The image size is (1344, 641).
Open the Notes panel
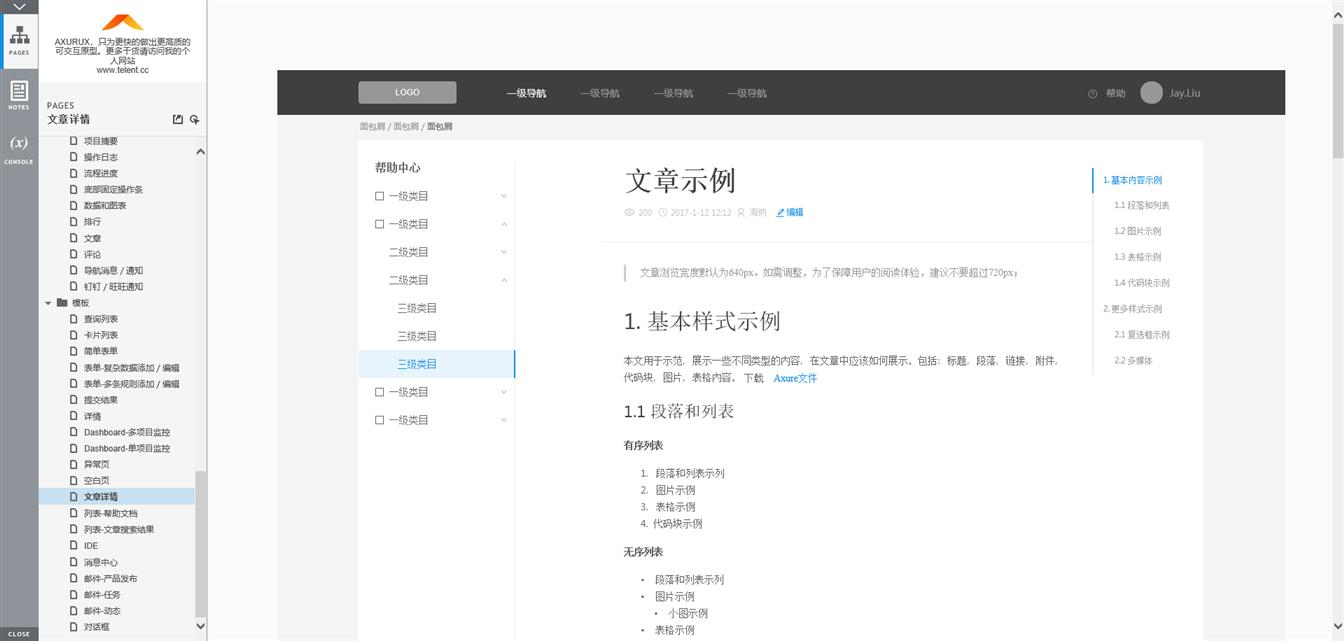click(18, 94)
